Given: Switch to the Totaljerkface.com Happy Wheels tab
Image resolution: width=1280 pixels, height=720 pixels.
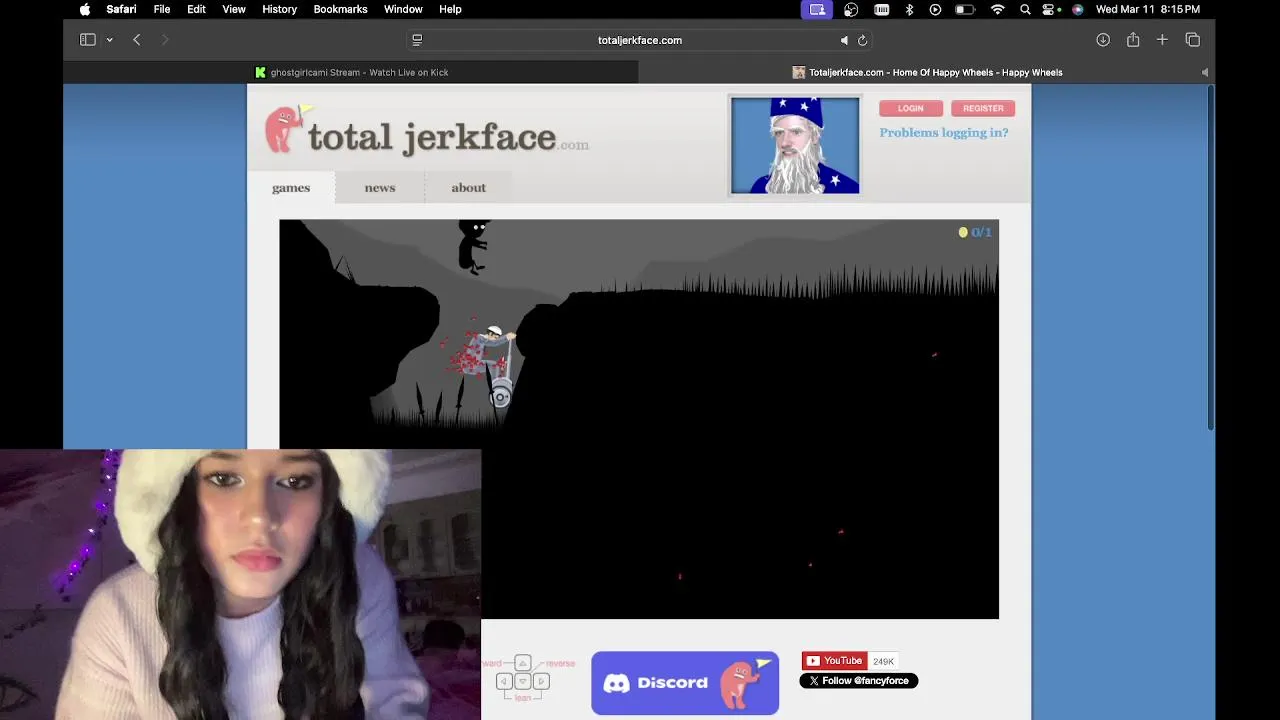Looking at the screenshot, I should tap(927, 72).
